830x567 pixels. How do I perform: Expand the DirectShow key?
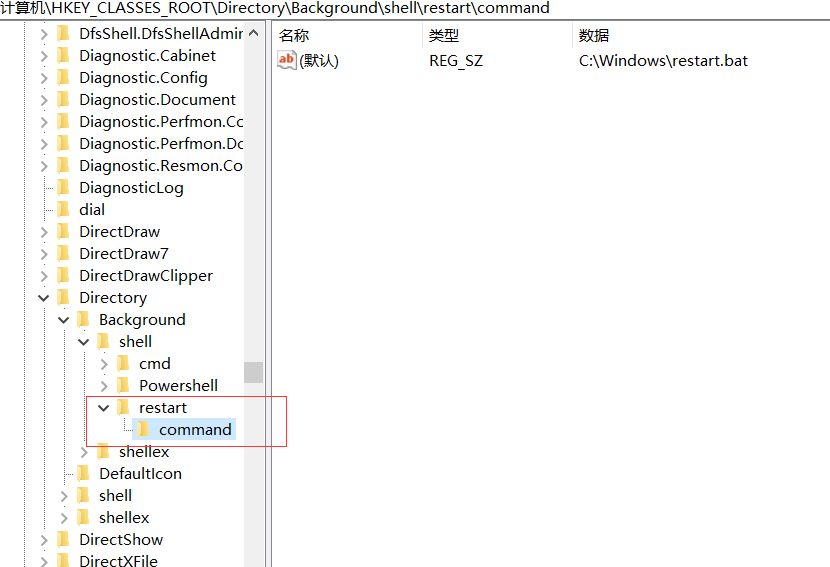coord(44,540)
